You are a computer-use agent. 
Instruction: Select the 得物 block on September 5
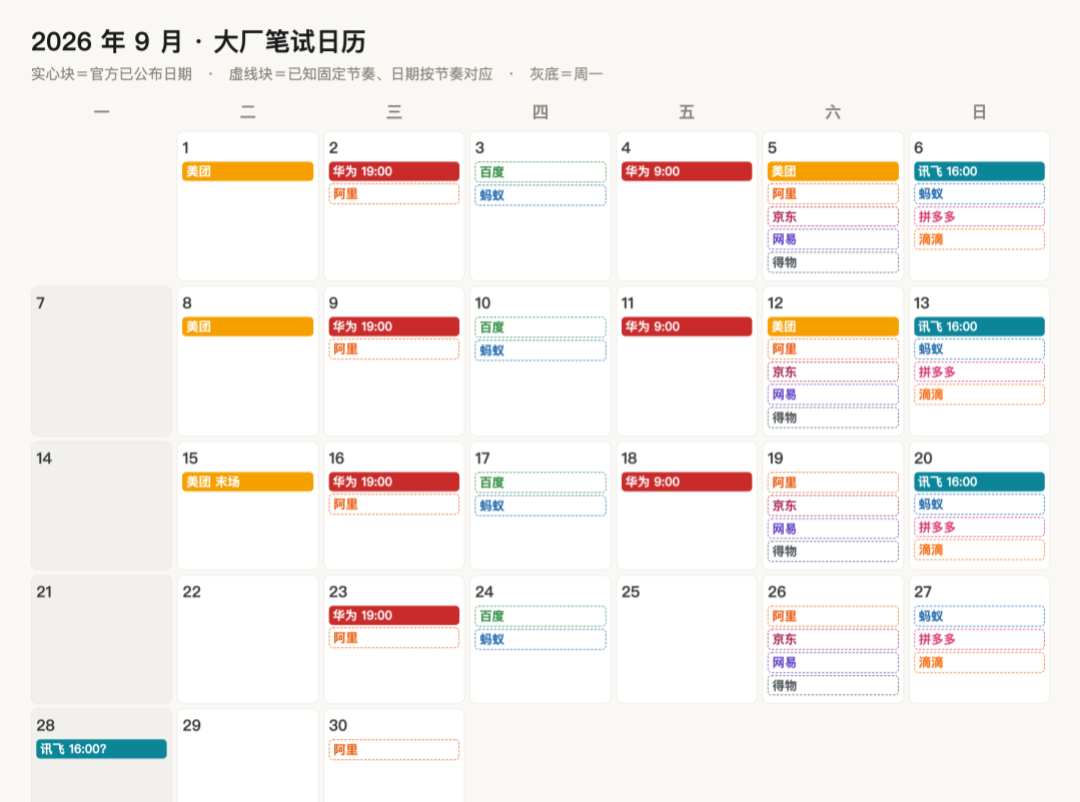coord(833,263)
